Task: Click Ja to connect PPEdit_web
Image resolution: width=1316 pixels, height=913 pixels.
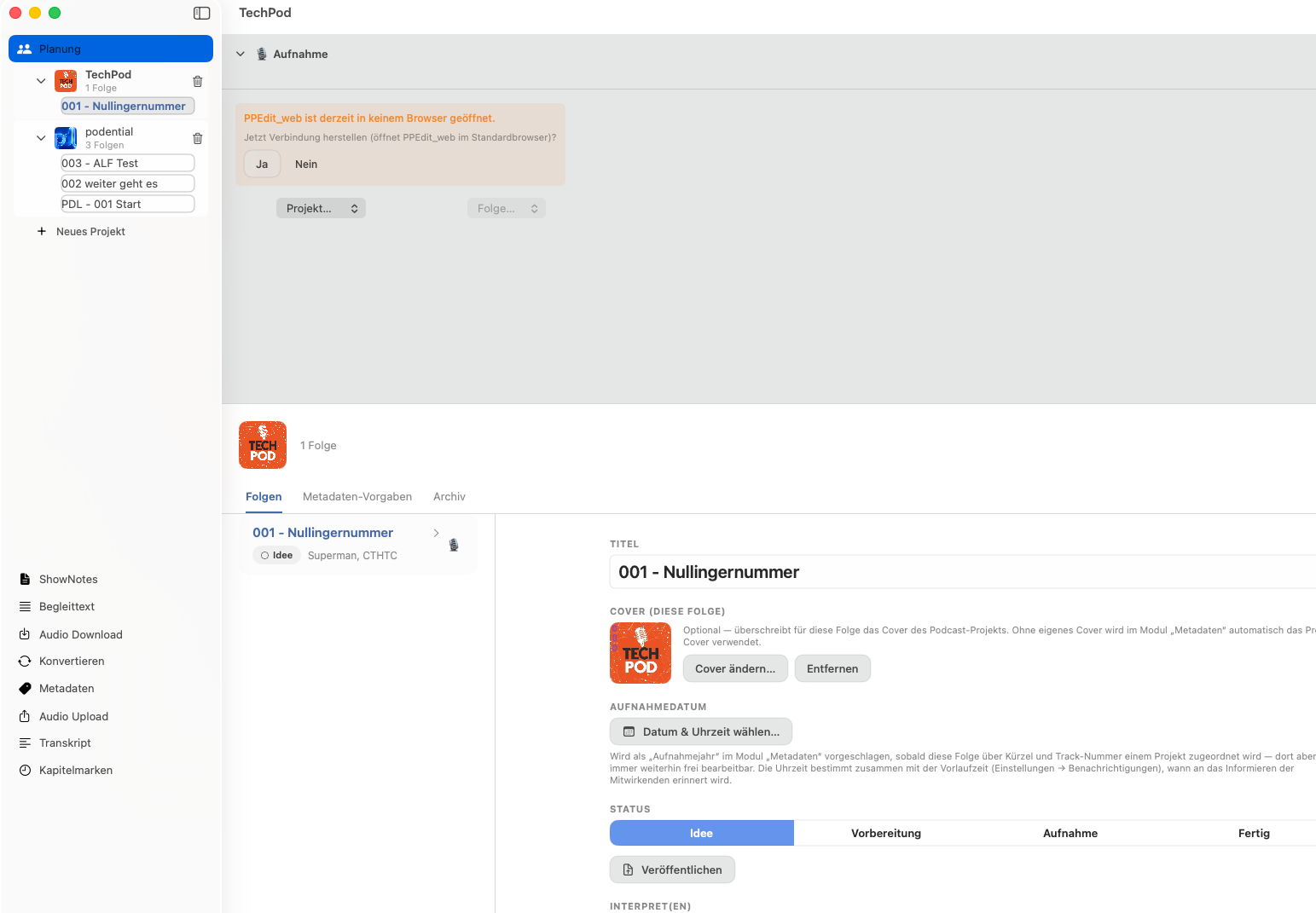Action: point(262,164)
